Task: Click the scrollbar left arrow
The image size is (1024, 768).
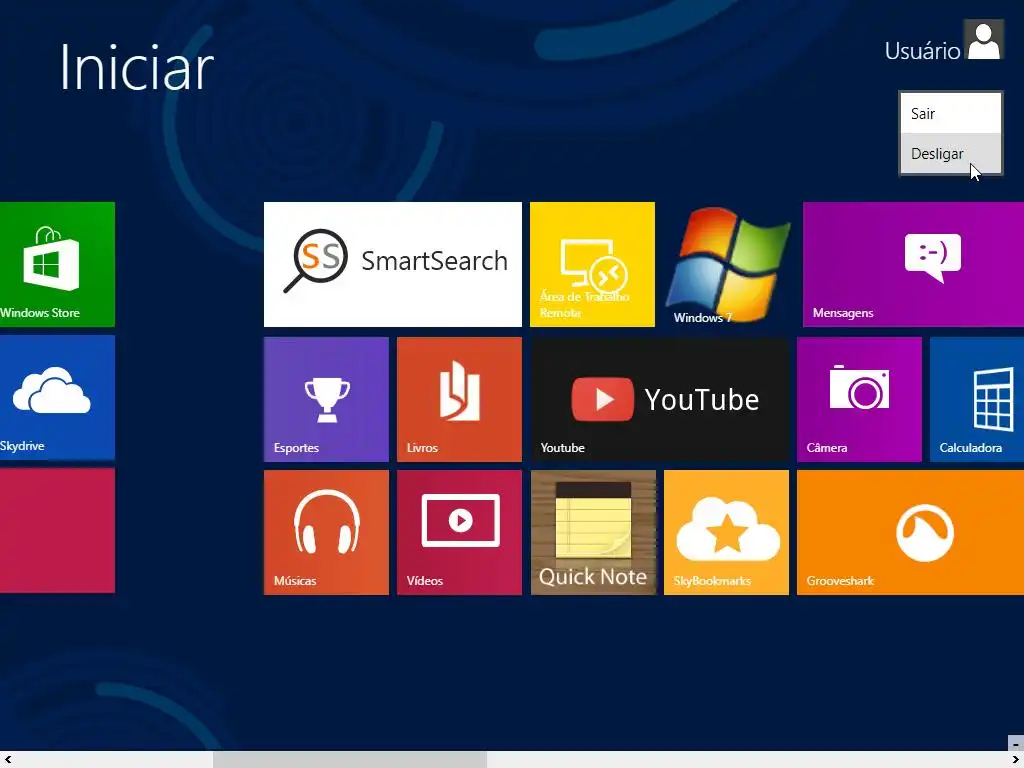Action: pyautogui.click(x=8, y=760)
